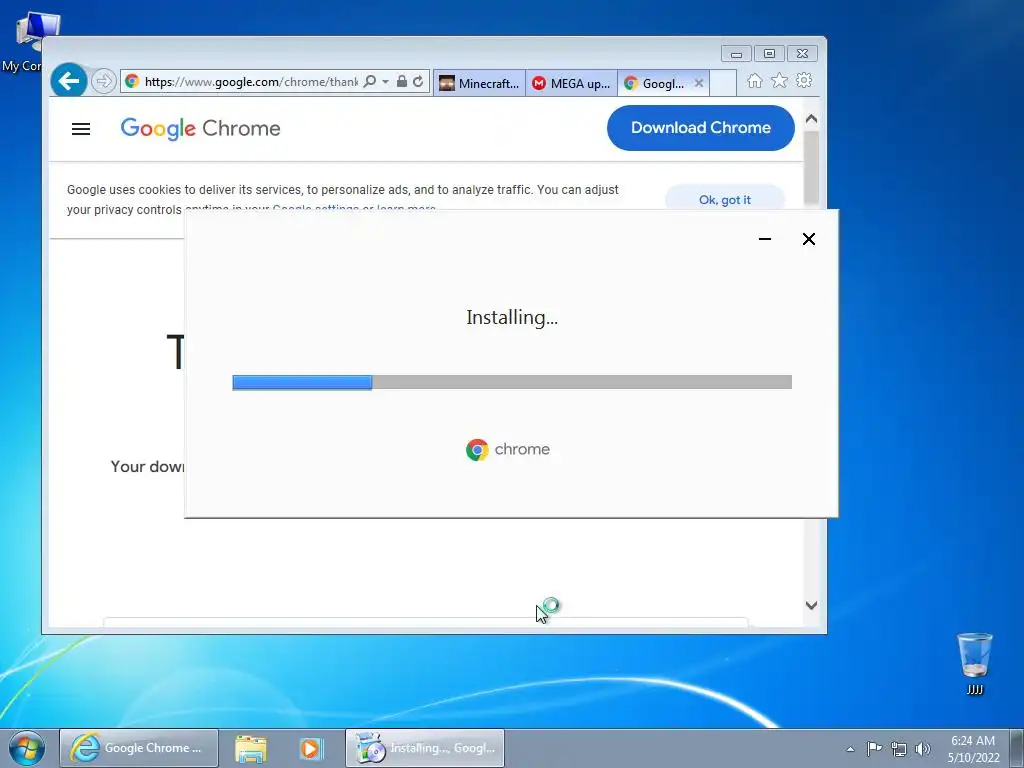Close the Google tab with its X
1024x768 pixels.
(x=699, y=83)
